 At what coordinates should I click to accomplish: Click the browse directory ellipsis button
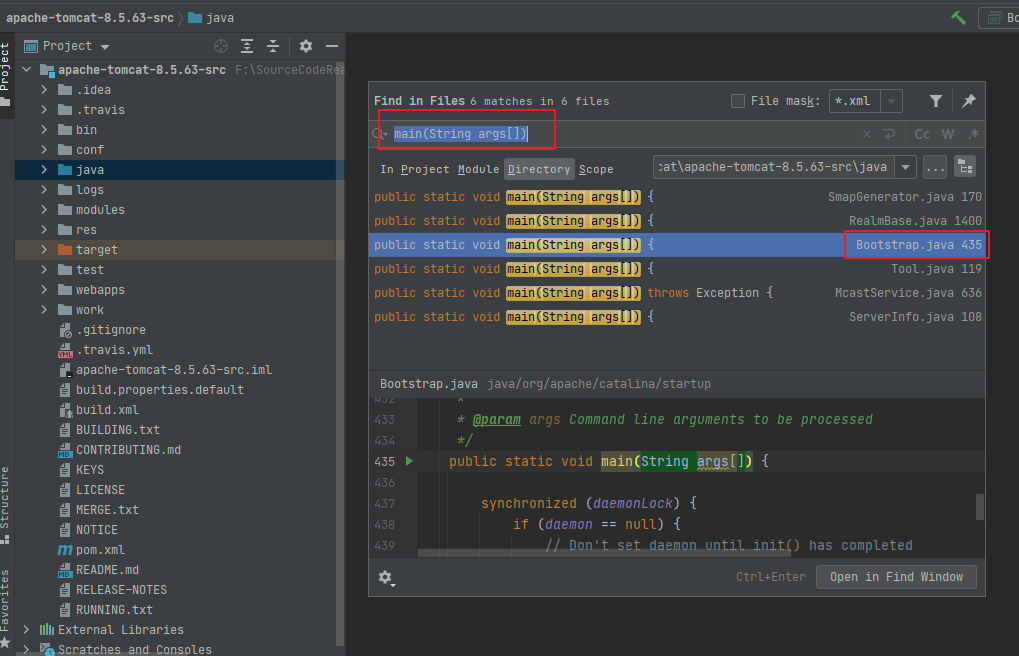click(935, 167)
